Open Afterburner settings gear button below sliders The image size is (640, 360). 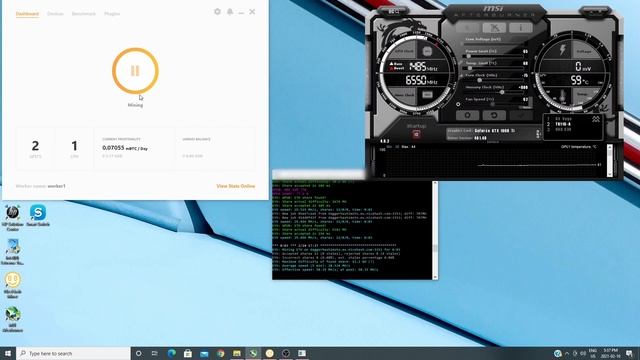tap(467, 116)
